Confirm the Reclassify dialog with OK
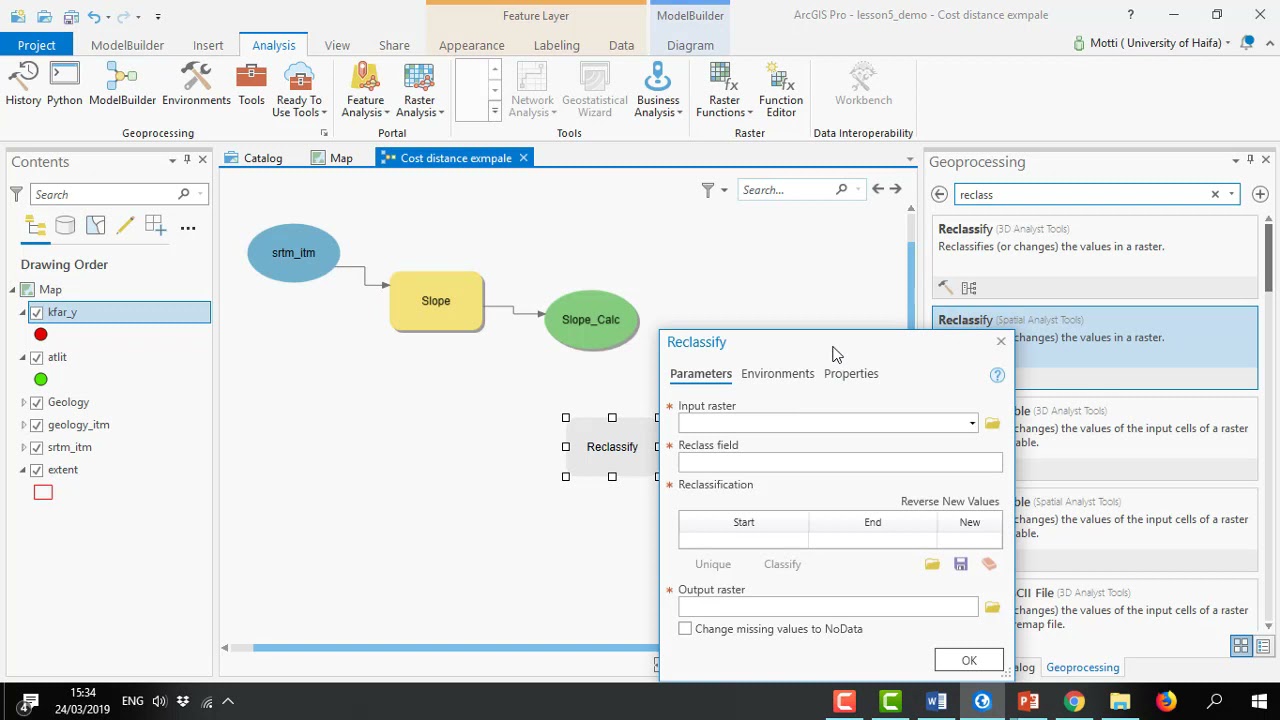Screen dimensions: 1280x720 click(969, 661)
